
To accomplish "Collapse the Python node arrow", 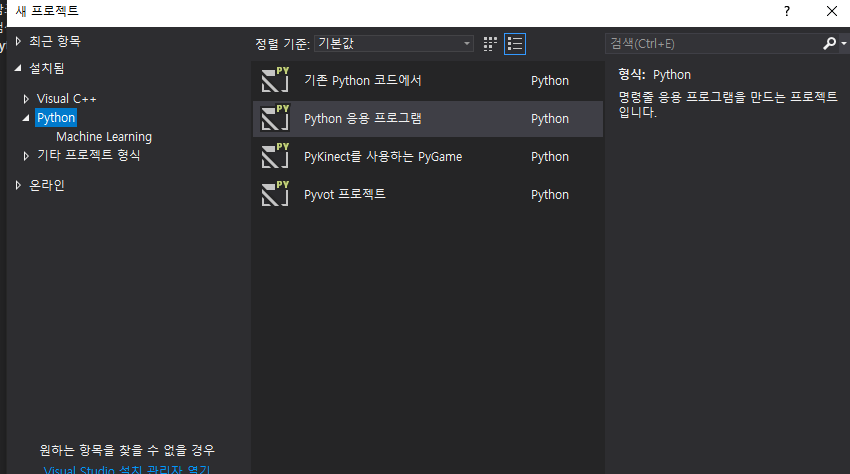I will tap(26, 118).
